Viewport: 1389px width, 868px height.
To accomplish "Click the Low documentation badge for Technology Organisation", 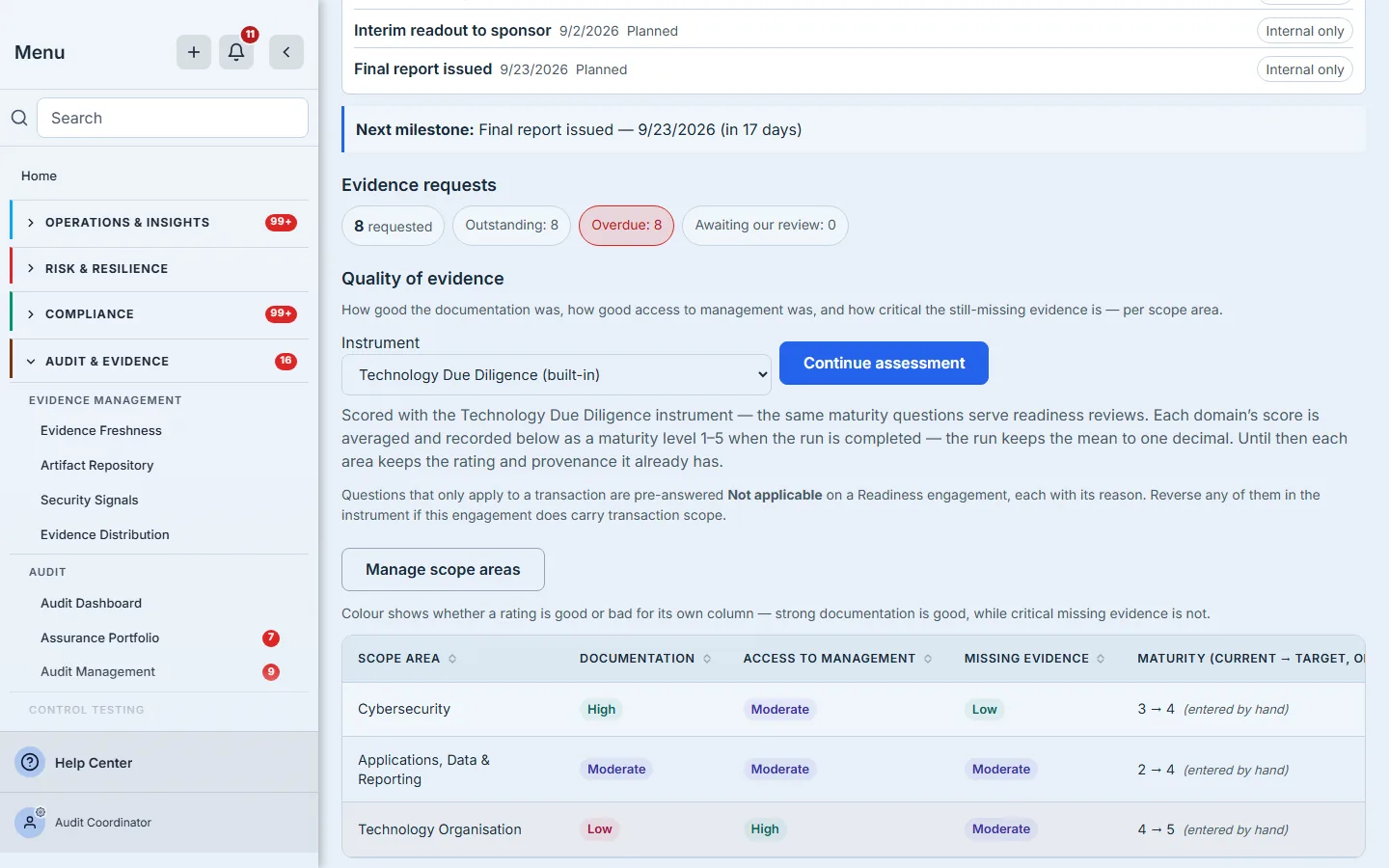I will (x=600, y=829).
